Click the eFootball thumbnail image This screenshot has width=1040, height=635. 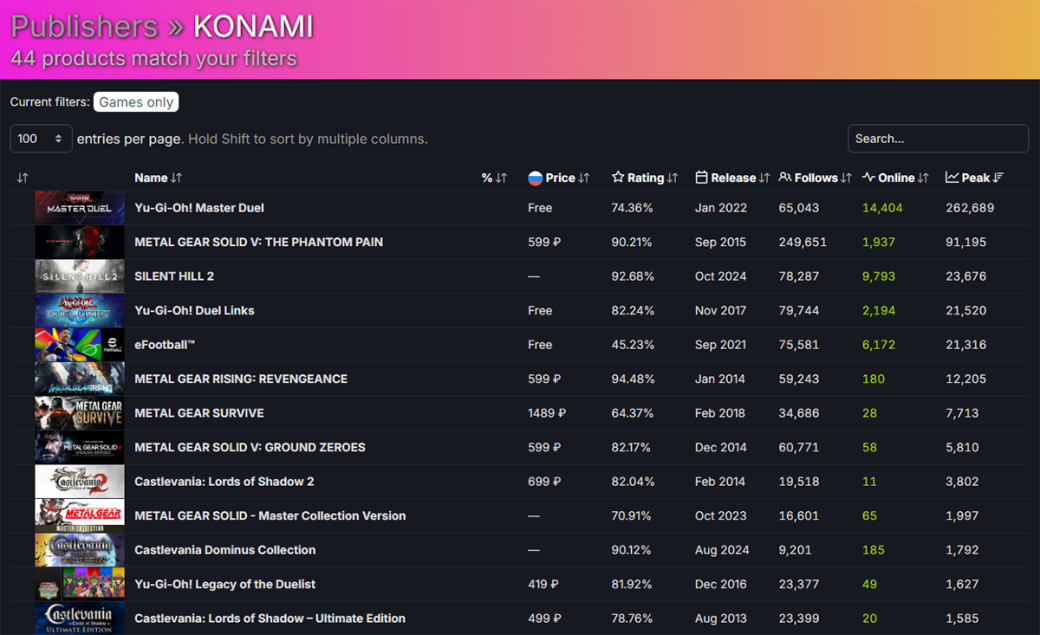[x=80, y=344]
